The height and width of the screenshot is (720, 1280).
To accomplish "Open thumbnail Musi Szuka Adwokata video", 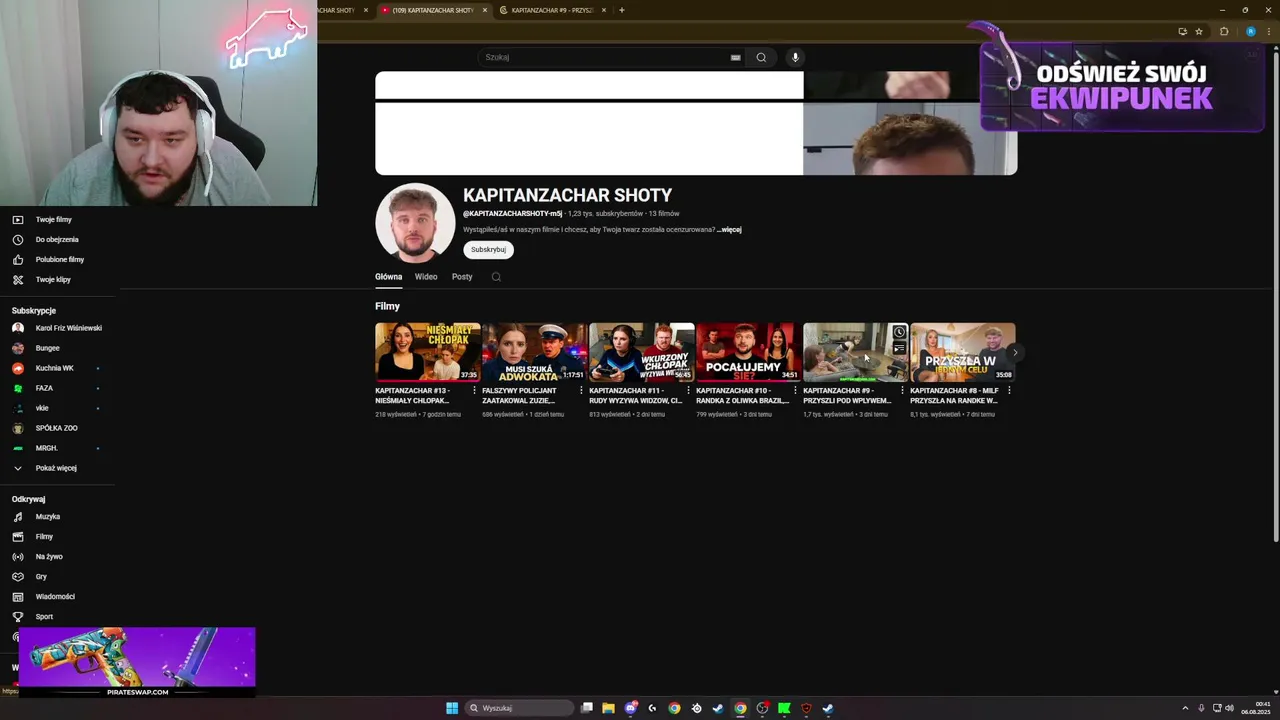I will pos(535,352).
